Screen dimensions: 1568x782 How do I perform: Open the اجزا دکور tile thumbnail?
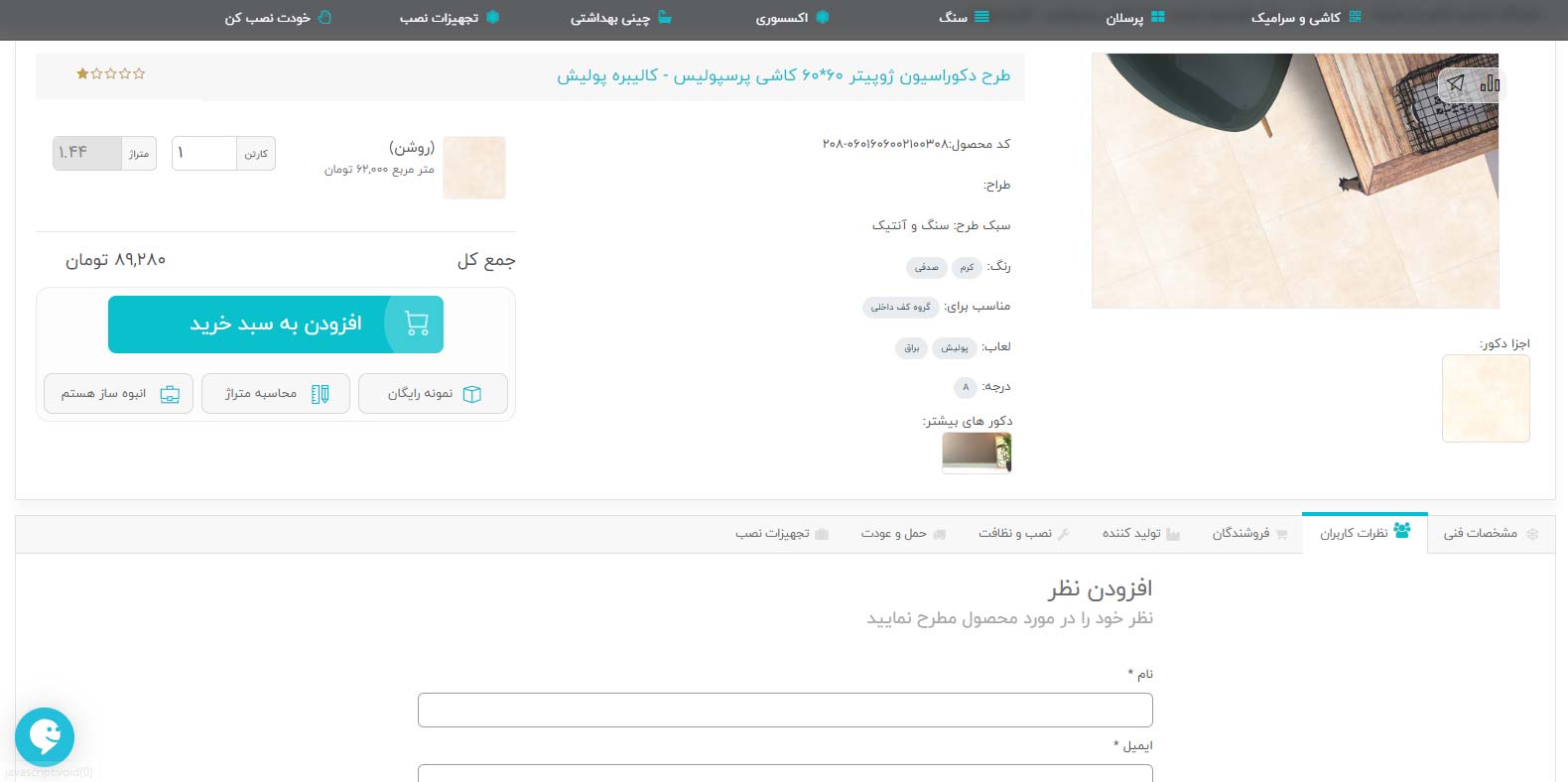pyautogui.click(x=1486, y=398)
